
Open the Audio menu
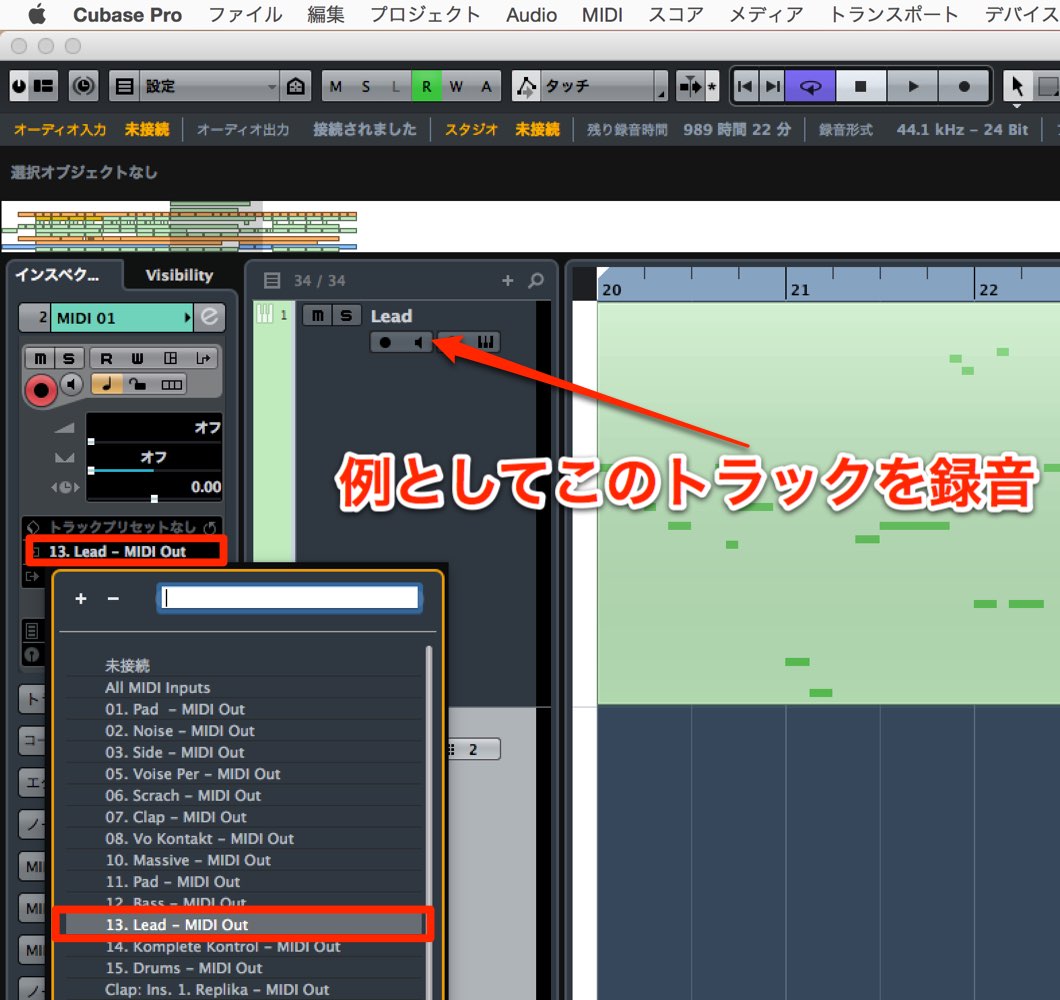pos(531,15)
